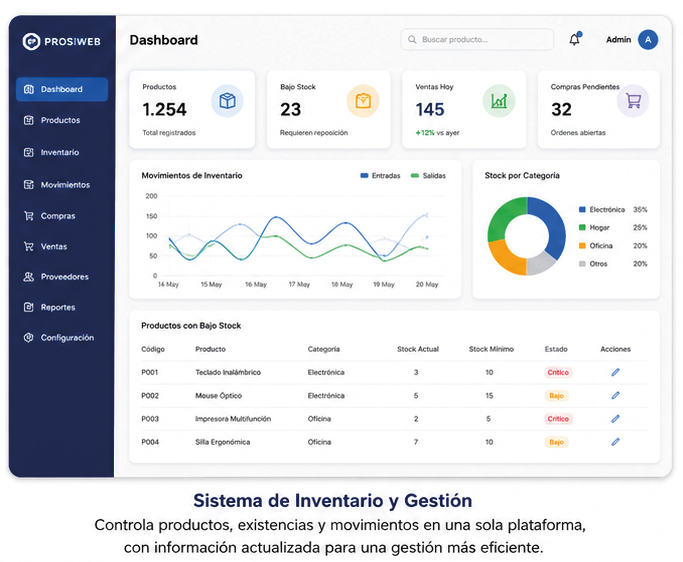This screenshot has width=683, height=562.
Task: Click the Stock por Categoría title
Action: click(x=522, y=176)
